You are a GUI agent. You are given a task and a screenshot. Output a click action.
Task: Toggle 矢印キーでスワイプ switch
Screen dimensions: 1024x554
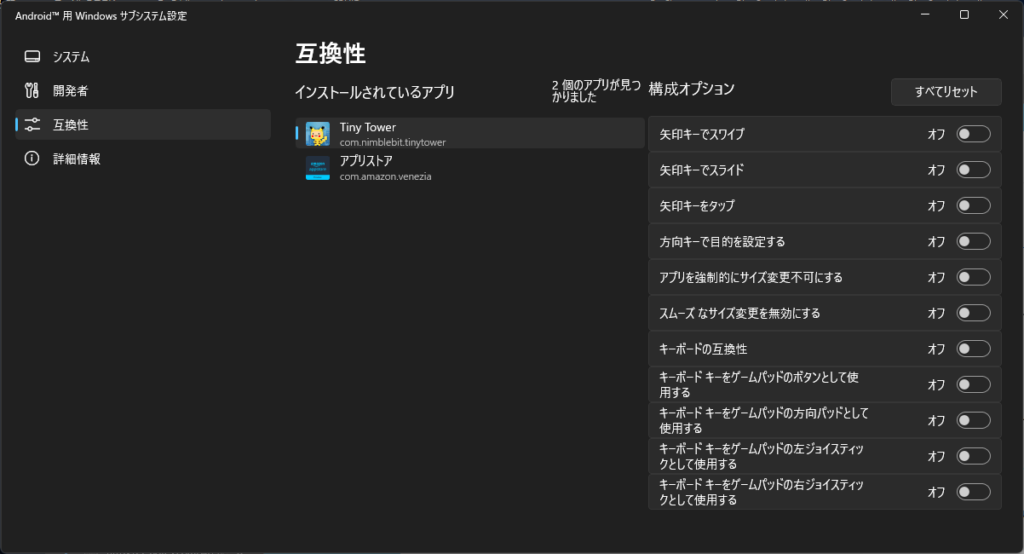click(x=973, y=134)
